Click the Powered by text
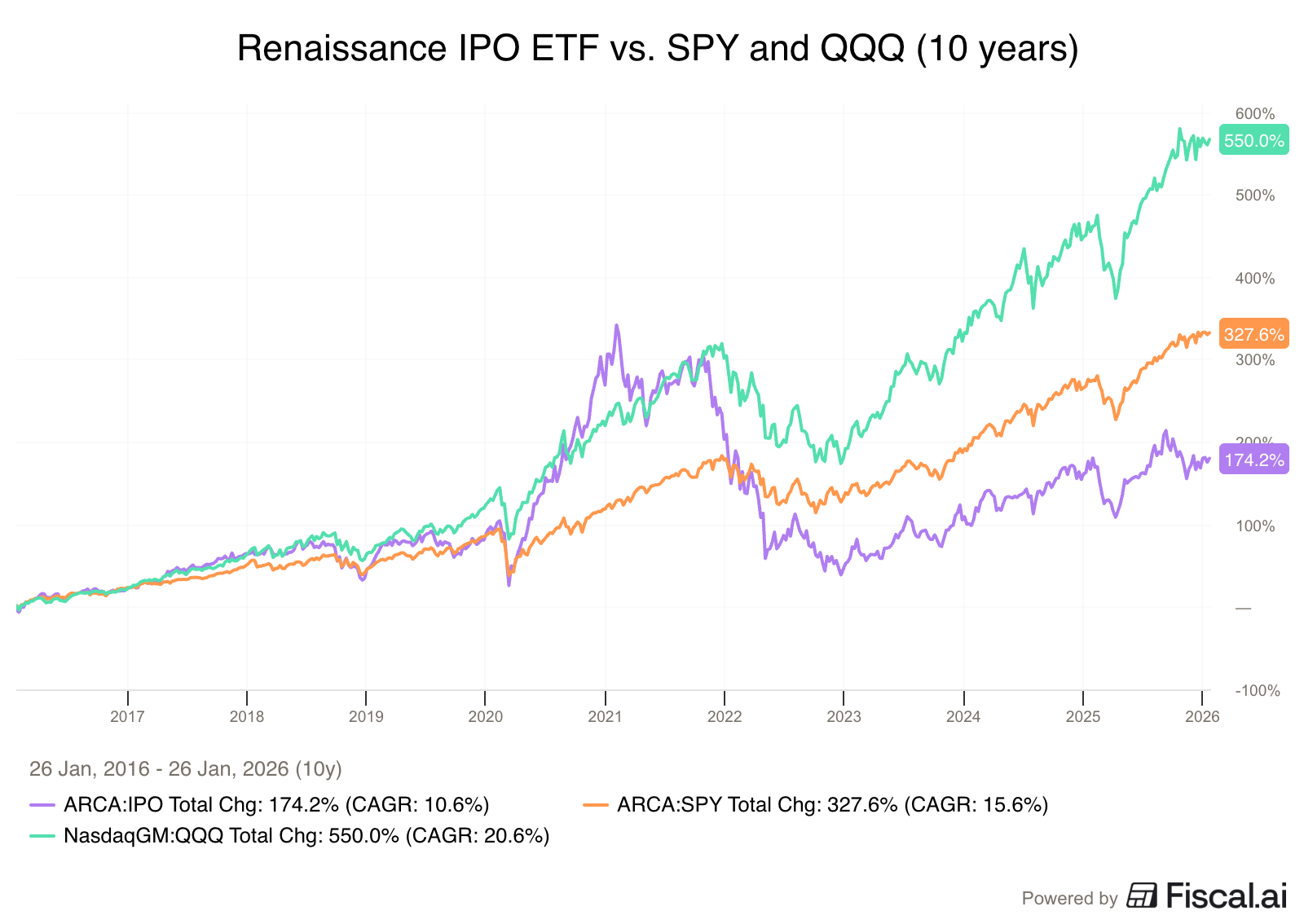 [x=1069, y=898]
